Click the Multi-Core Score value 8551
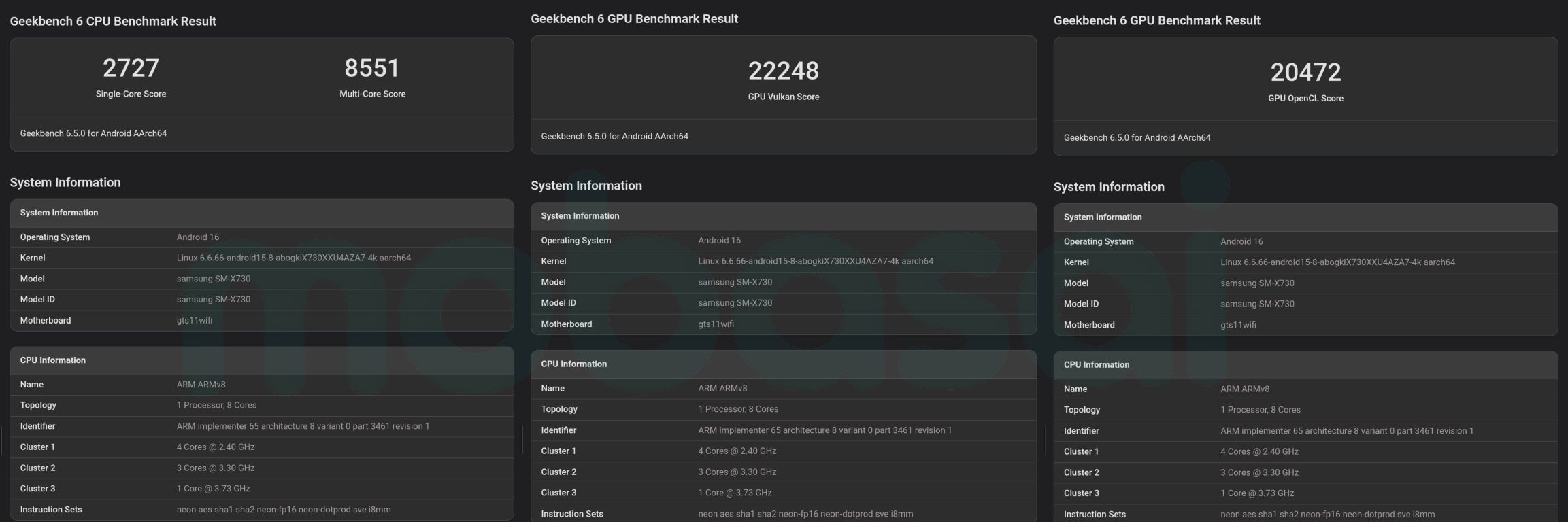Screen dimensions: 1568x522 (x=372, y=68)
